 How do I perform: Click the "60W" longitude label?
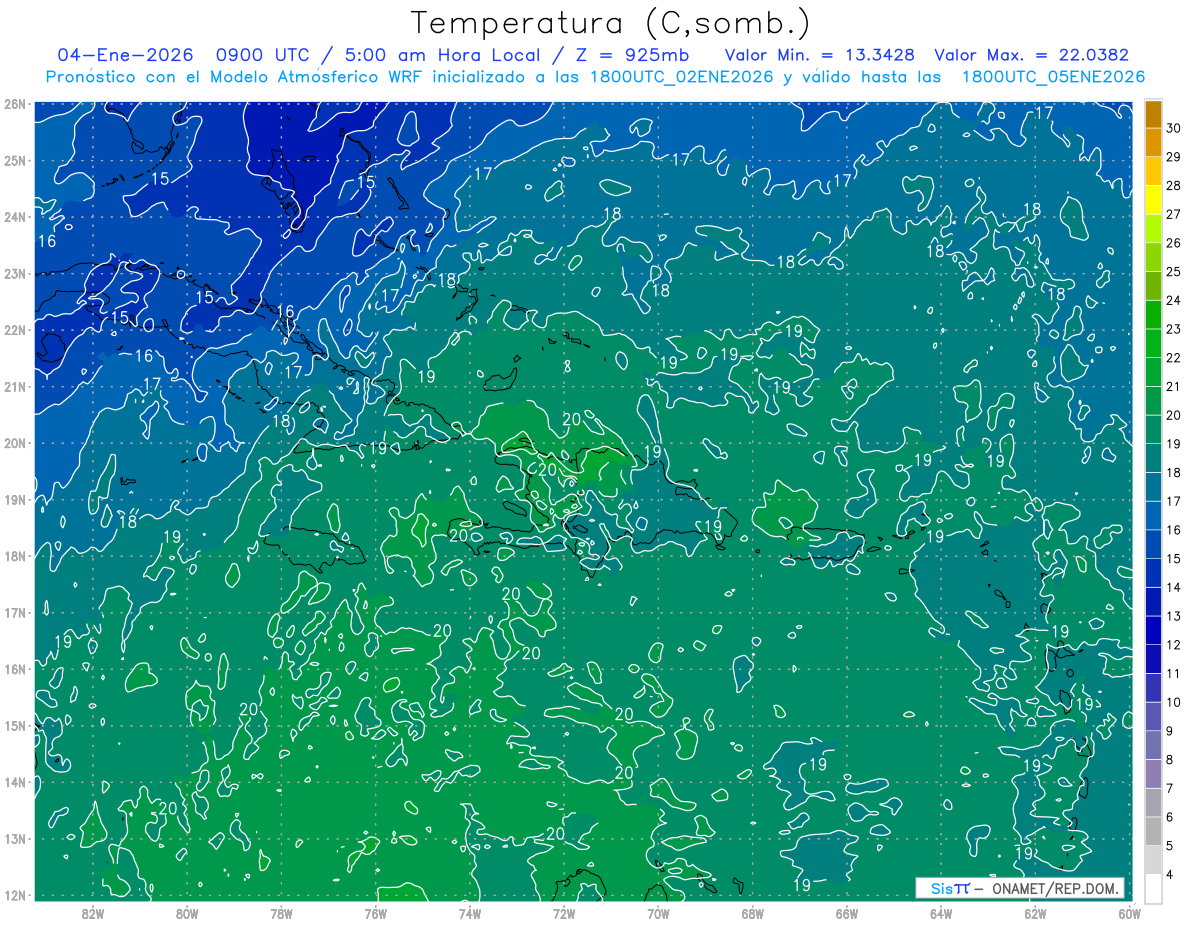1130,913
